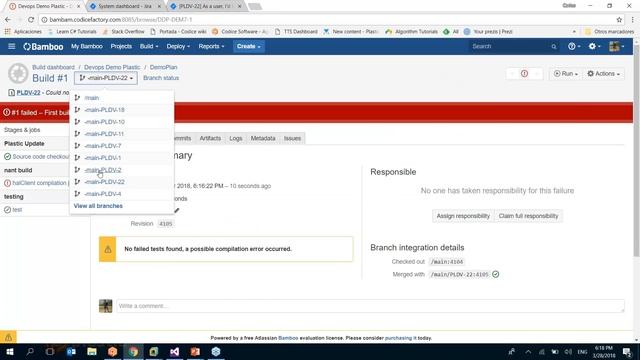Open My Bamboo page

(x=87, y=47)
